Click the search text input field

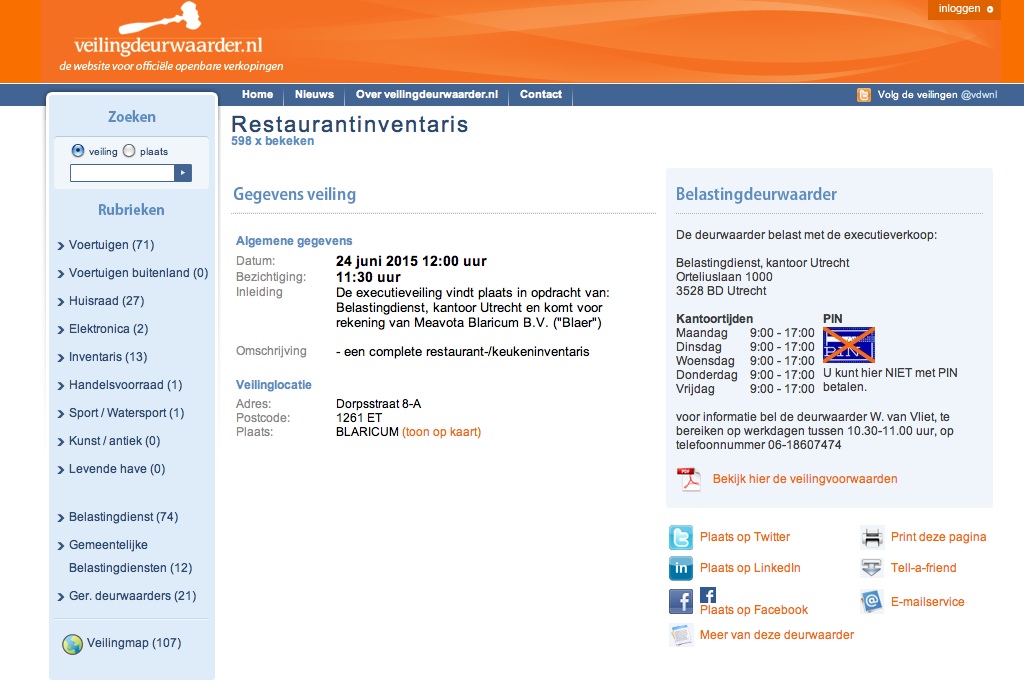(122, 173)
